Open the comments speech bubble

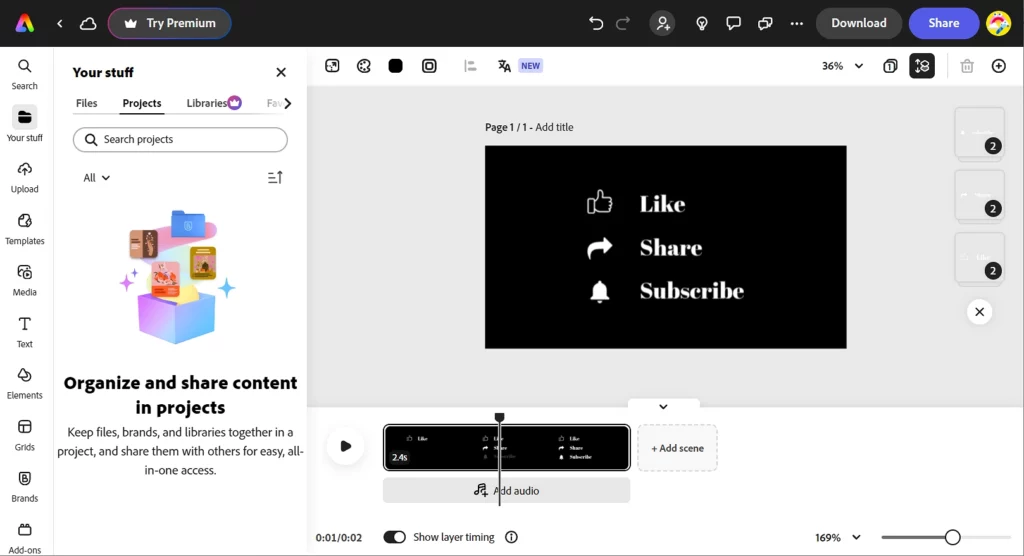[733, 24]
